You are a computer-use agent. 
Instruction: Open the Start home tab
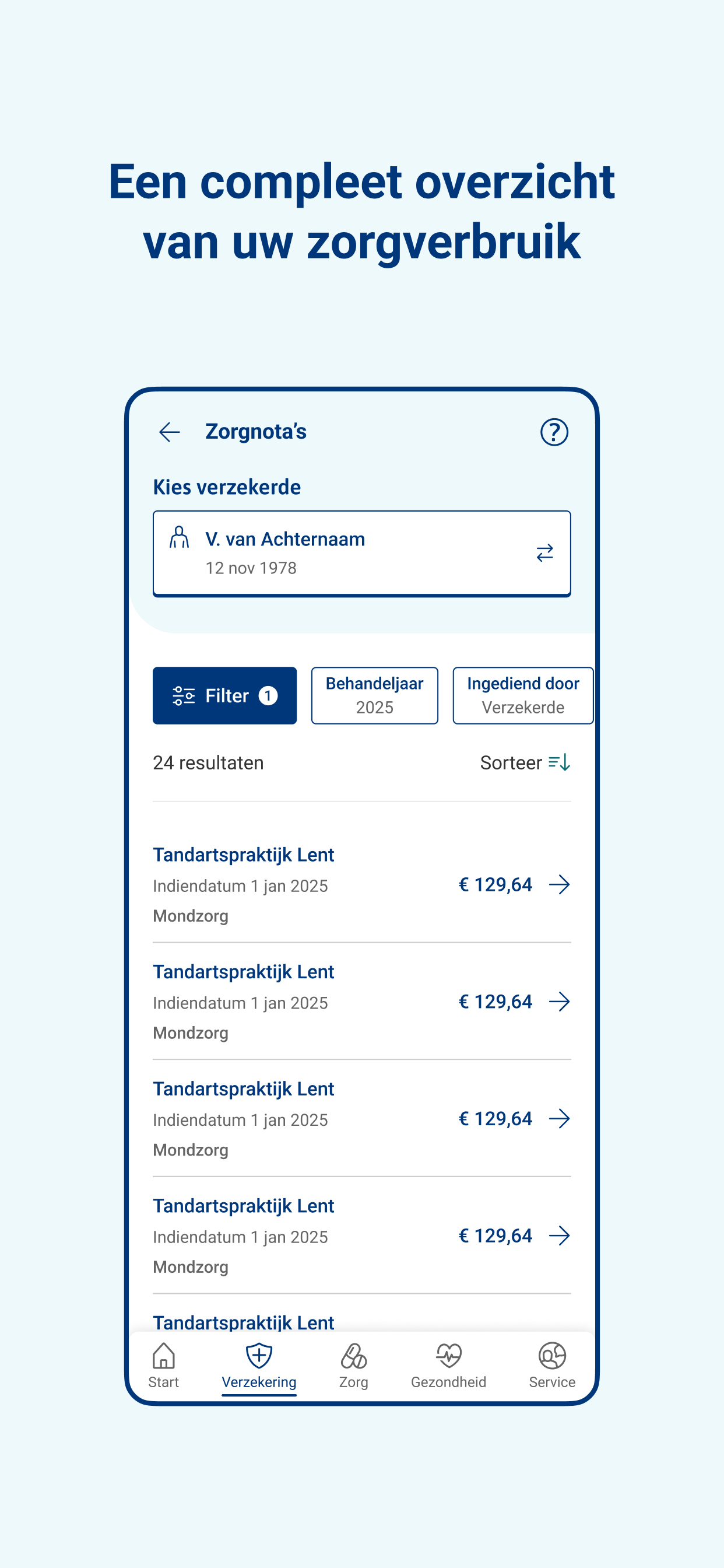tap(164, 1364)
